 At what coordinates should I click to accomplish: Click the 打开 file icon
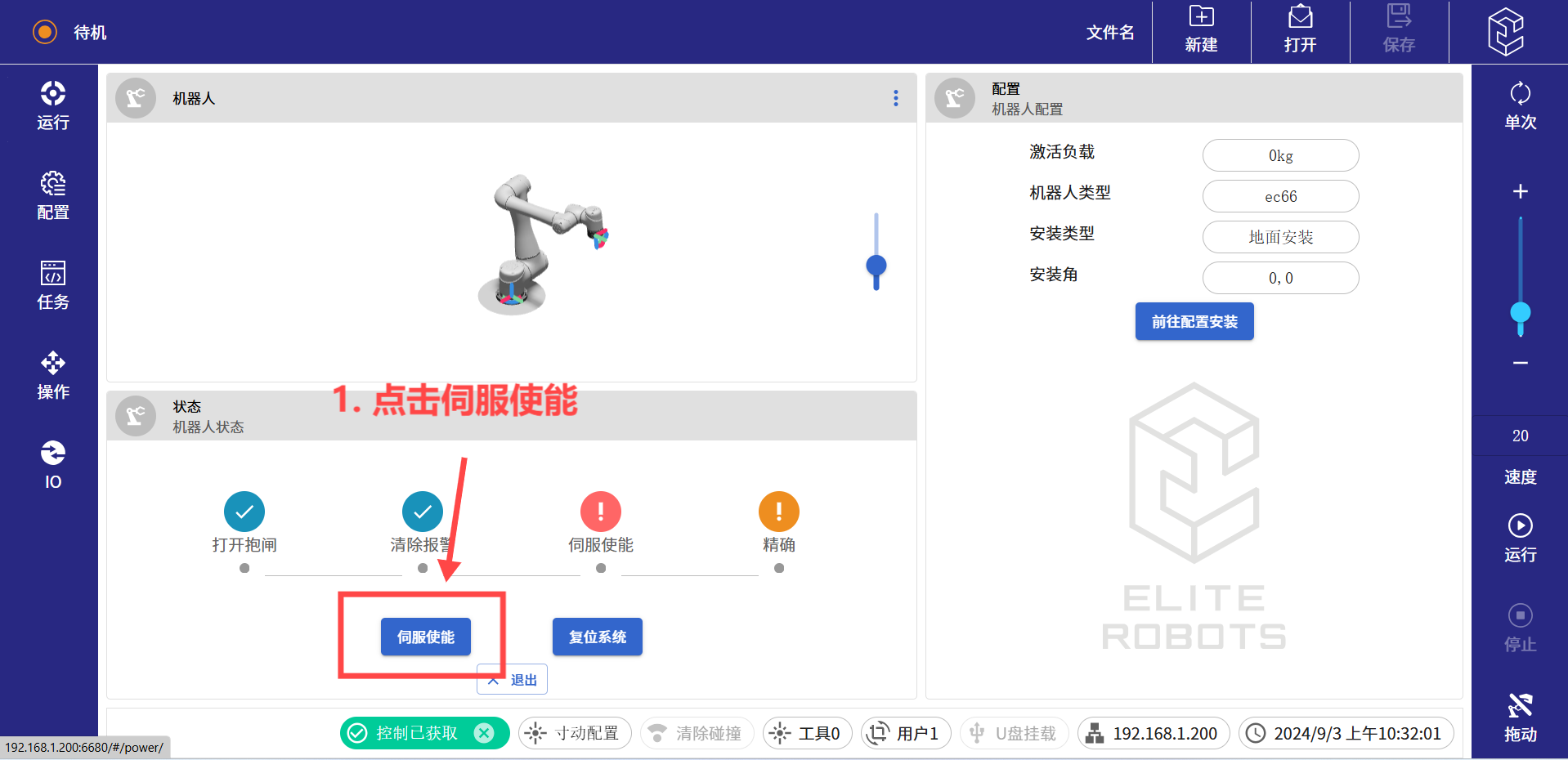(1300, 30)
